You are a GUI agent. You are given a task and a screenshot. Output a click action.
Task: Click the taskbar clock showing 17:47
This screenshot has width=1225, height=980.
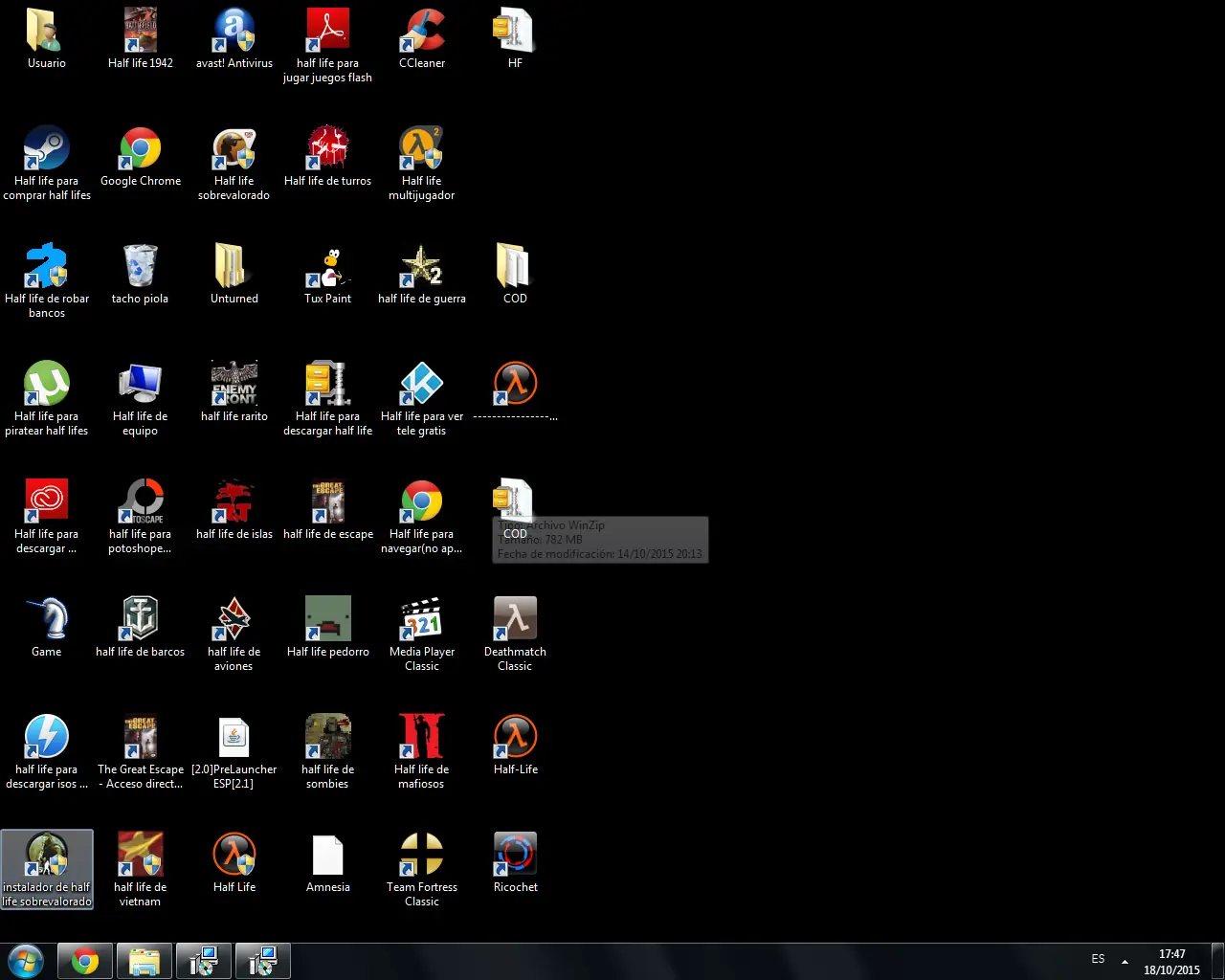tap(1171, 962)
